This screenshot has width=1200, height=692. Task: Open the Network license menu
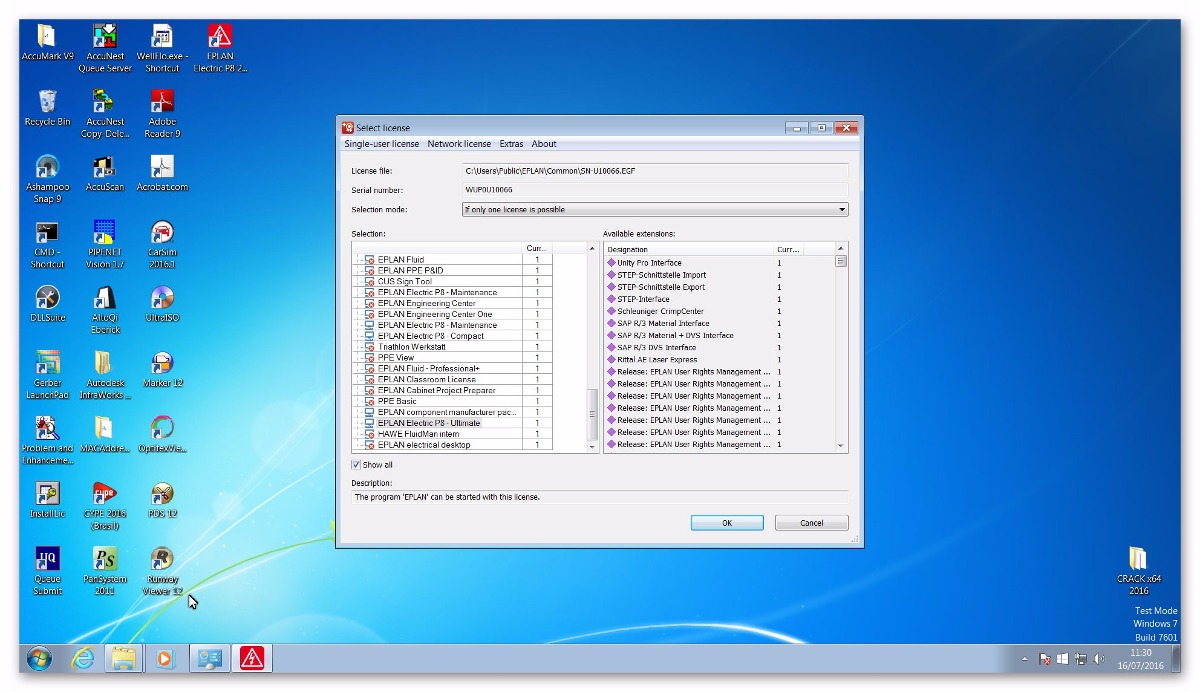coord(459,144)
